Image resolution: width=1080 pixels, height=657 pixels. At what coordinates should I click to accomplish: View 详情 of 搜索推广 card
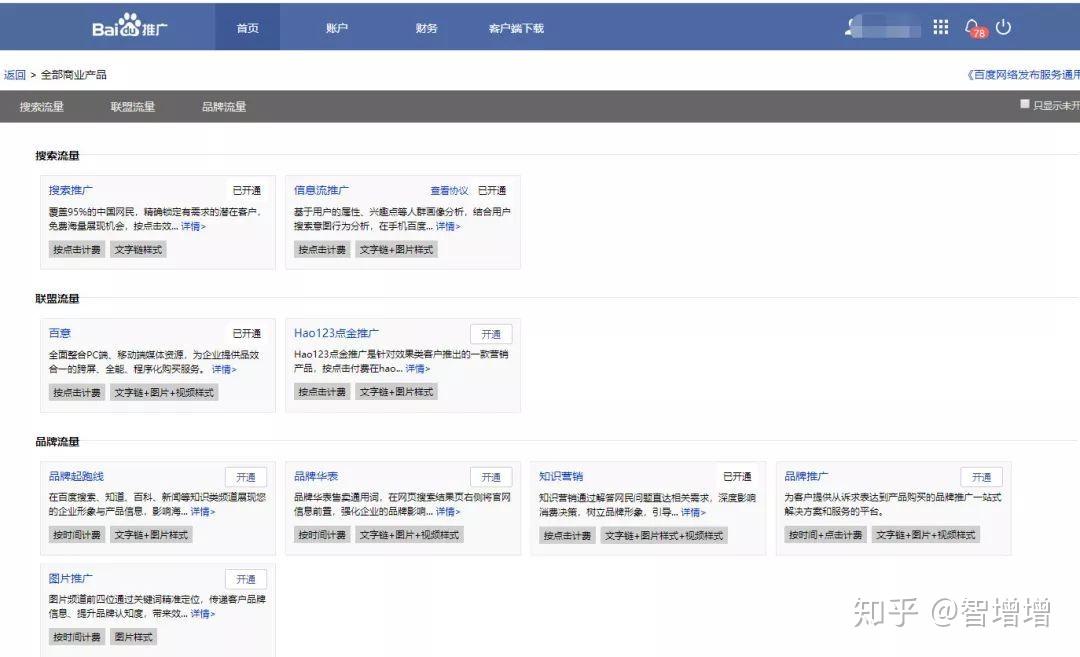[x=193, y=226]
